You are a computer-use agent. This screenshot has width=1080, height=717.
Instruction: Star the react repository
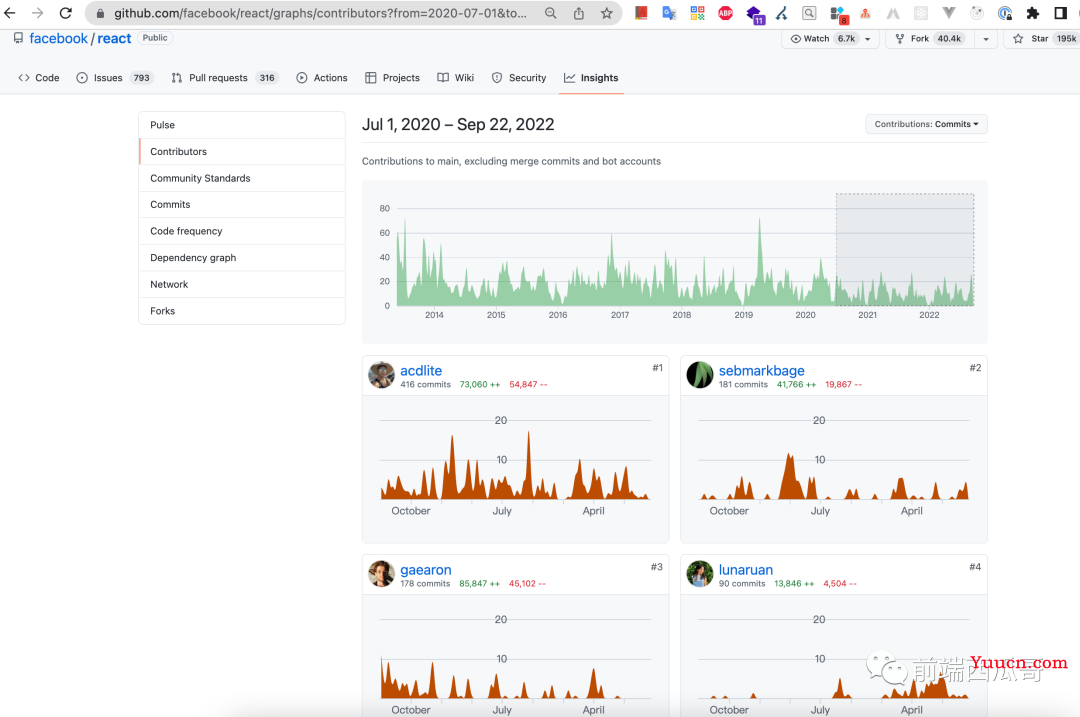(1043, 39)
